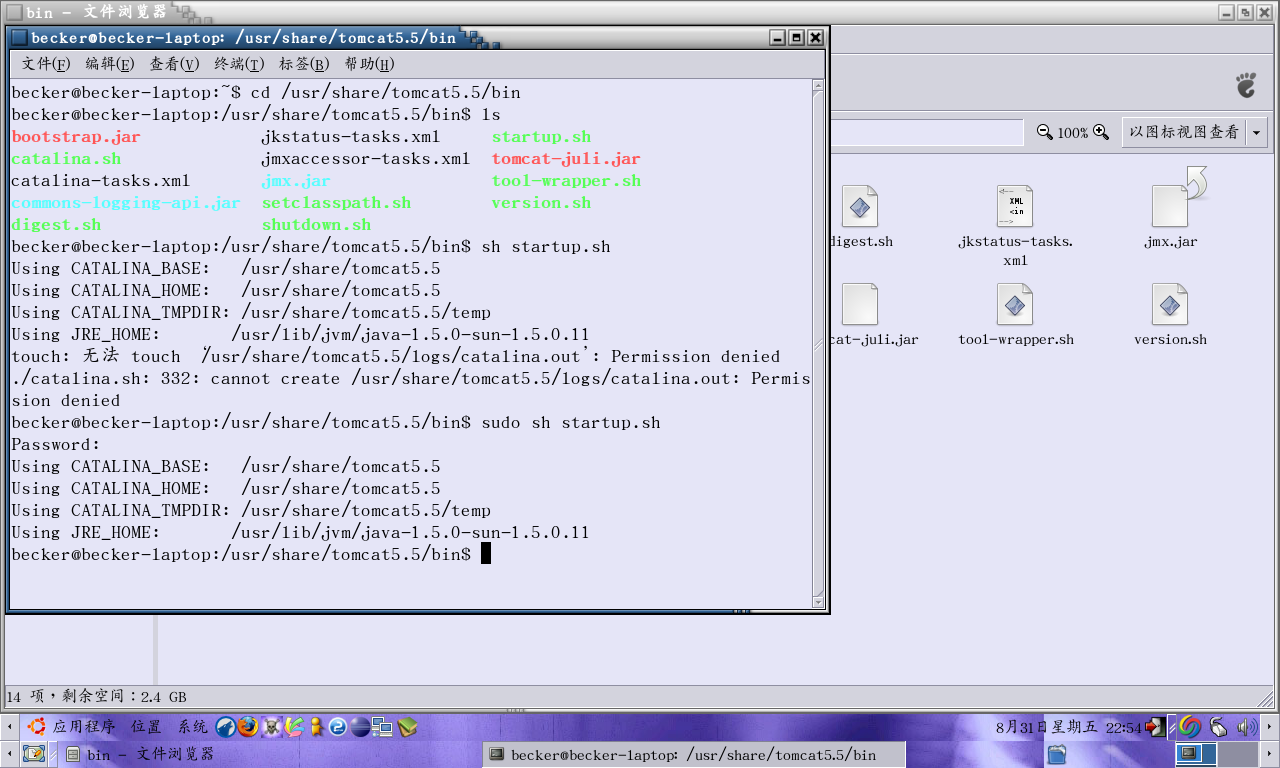
Task: Open the file browser window menu icon in titlebar
Action: tap(14, 12)
